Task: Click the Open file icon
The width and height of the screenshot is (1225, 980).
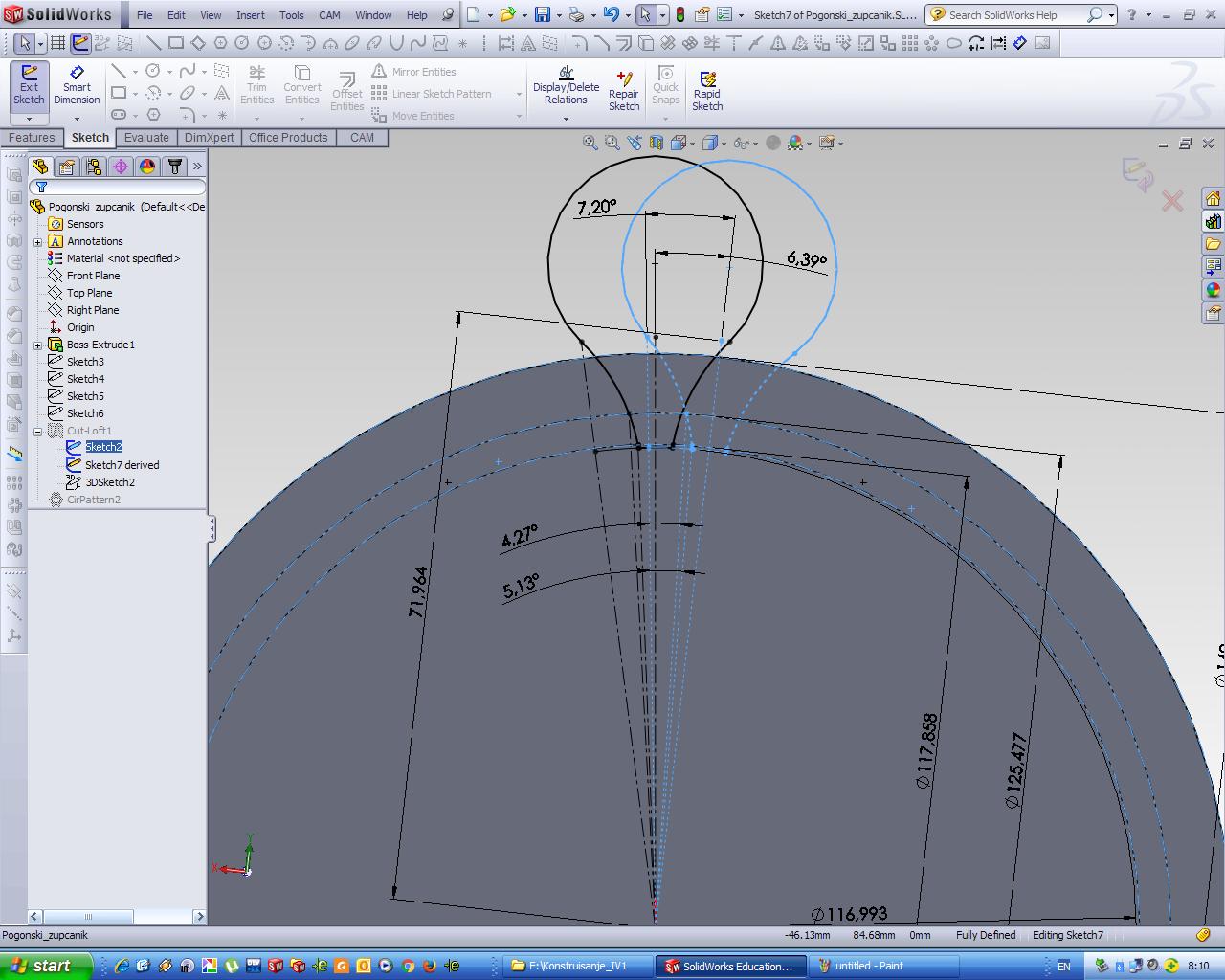Action: (507, 14)
